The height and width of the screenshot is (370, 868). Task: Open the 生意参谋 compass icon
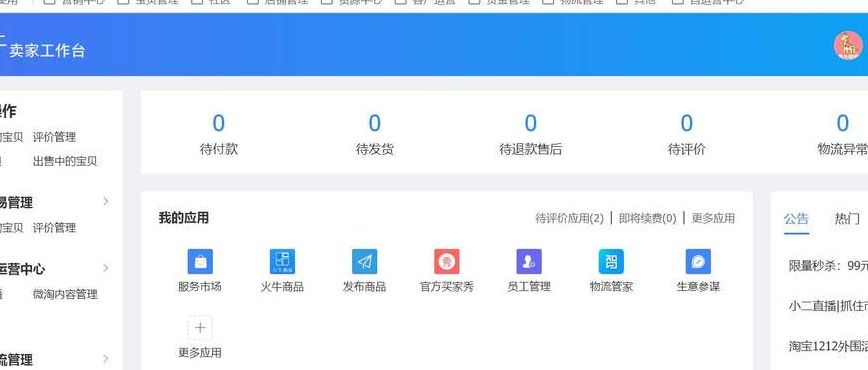click(x=698, y=261)
